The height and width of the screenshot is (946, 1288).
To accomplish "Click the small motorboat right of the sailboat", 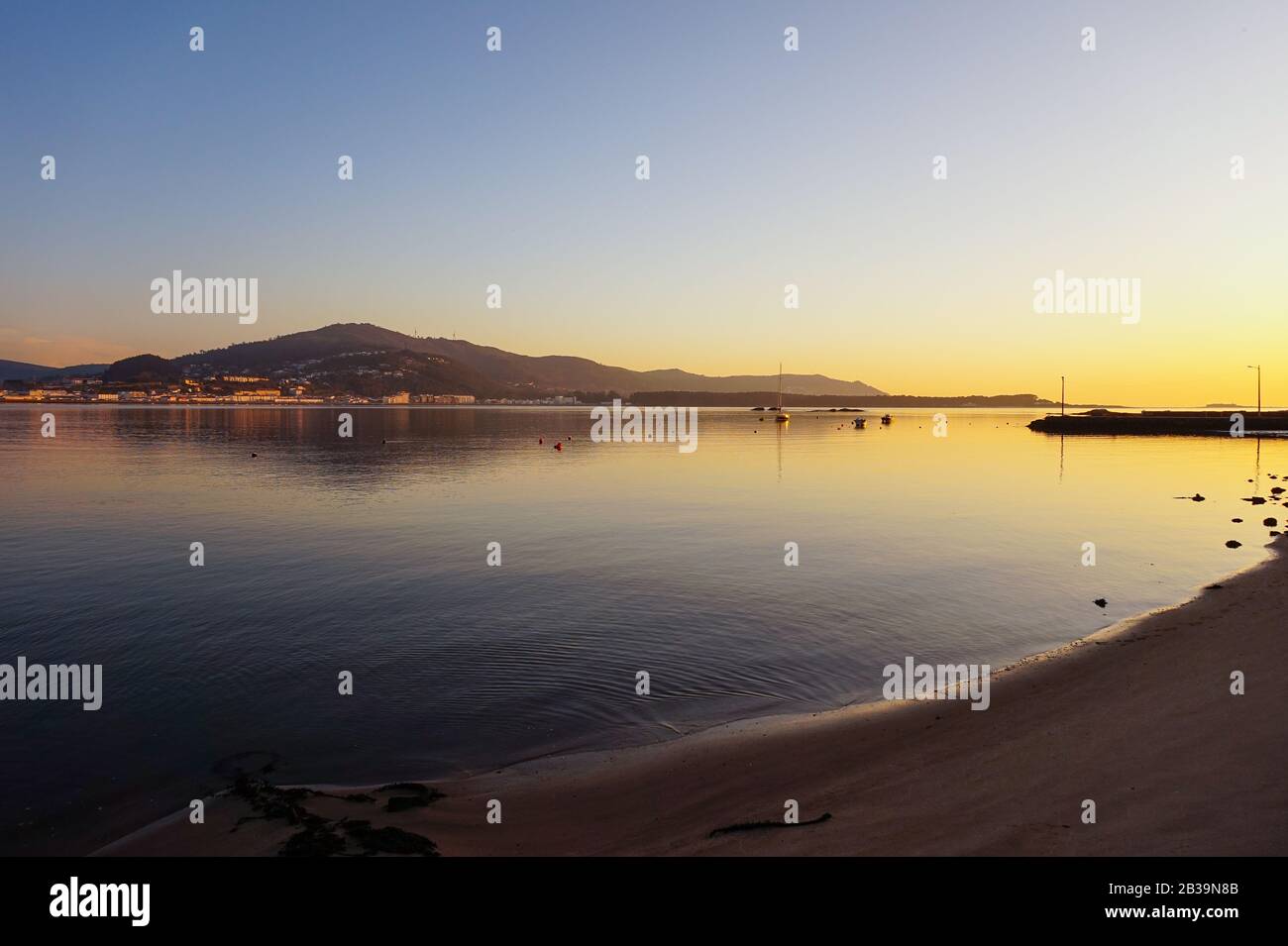I will [x=859, y=423].
